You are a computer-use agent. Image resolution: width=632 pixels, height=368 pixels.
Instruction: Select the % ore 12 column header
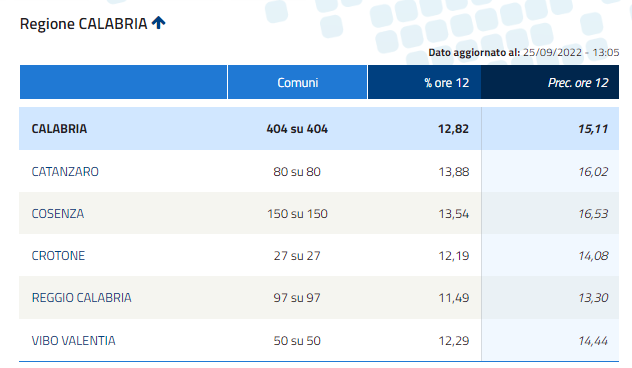(424, 82)
